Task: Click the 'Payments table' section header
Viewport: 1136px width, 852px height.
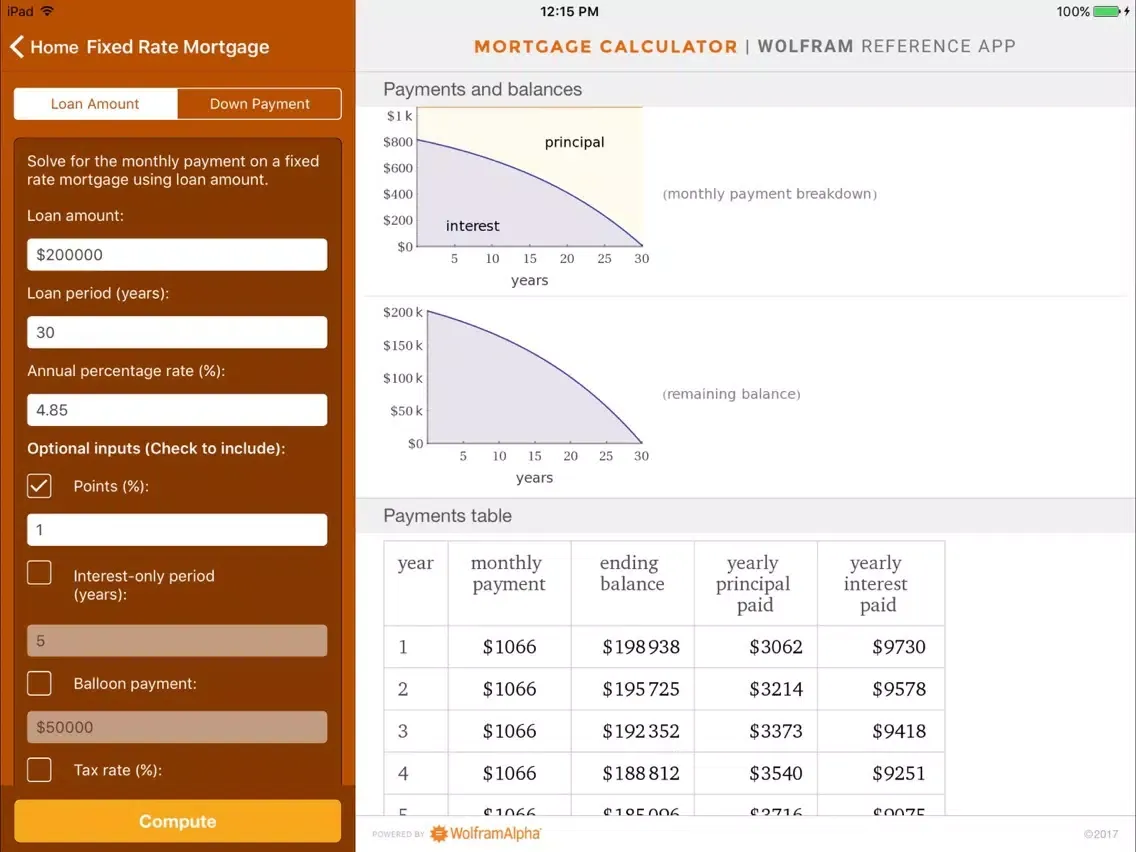Action: click(447, 516)
